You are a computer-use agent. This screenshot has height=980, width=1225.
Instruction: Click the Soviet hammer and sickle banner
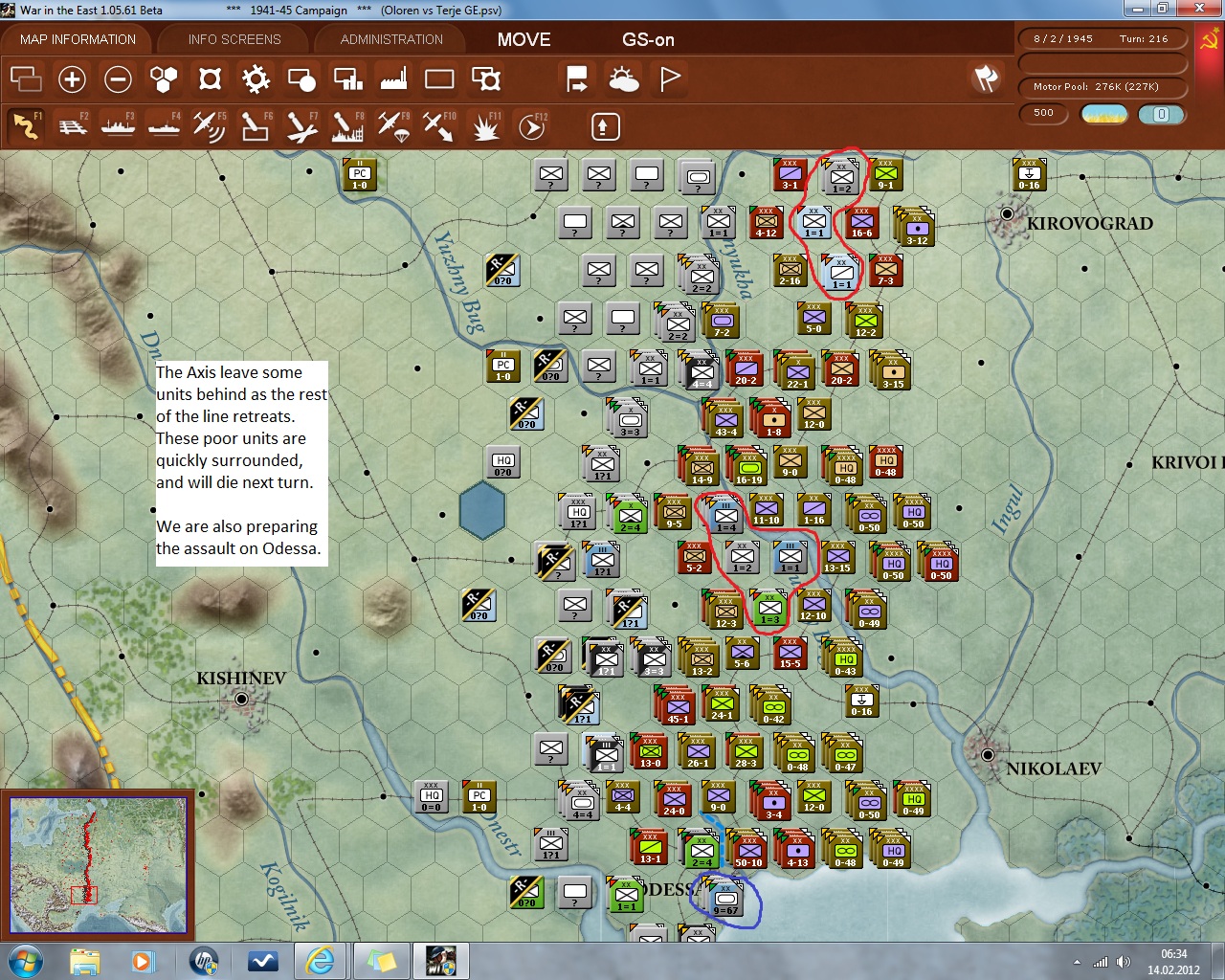coord(1209,61)
